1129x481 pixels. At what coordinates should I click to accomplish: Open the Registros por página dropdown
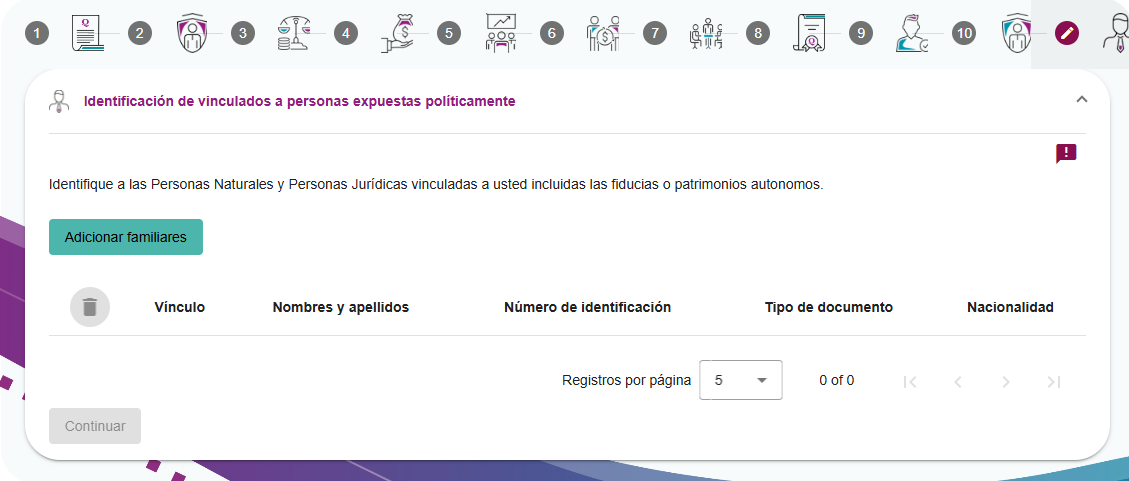741,380
